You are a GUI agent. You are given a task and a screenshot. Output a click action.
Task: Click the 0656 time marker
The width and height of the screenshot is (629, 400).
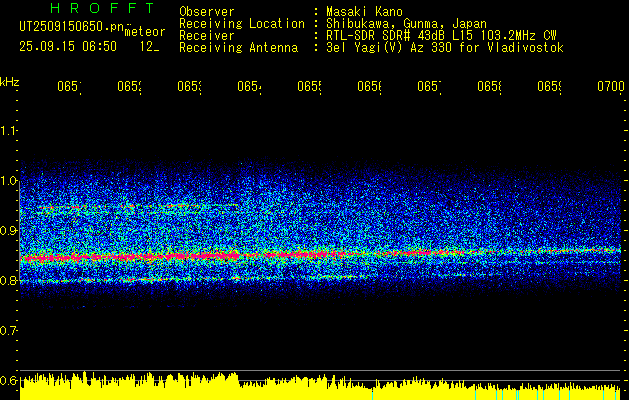369,86
